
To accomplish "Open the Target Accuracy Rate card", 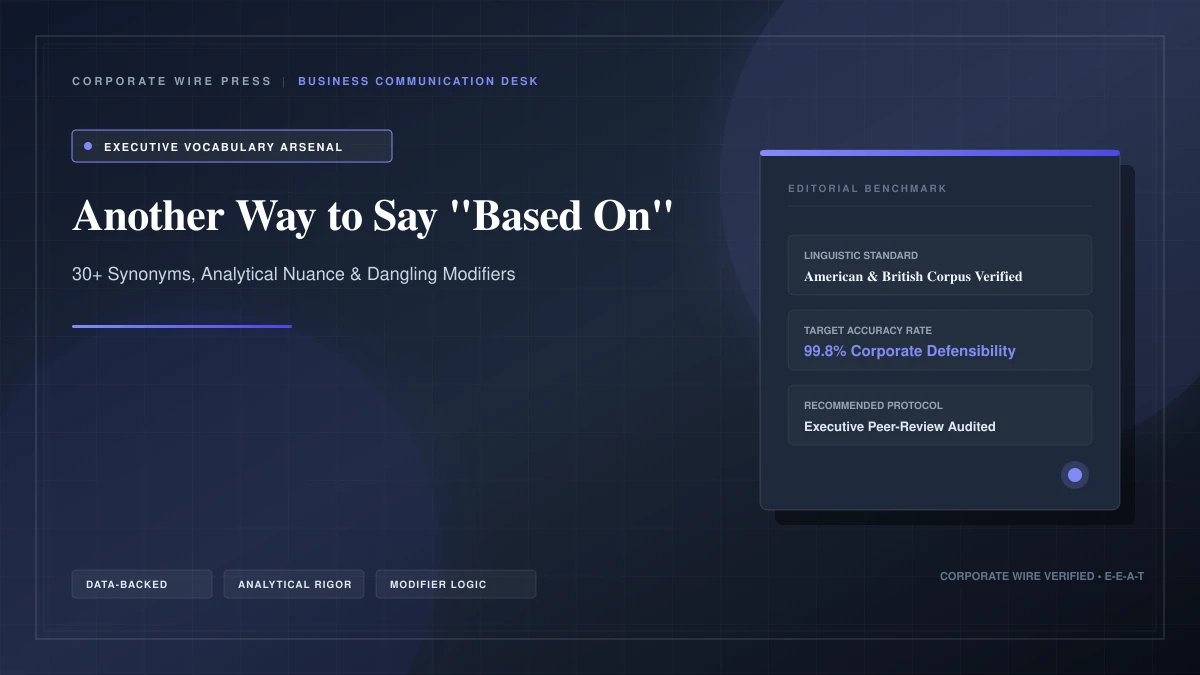I will (940, 340).
